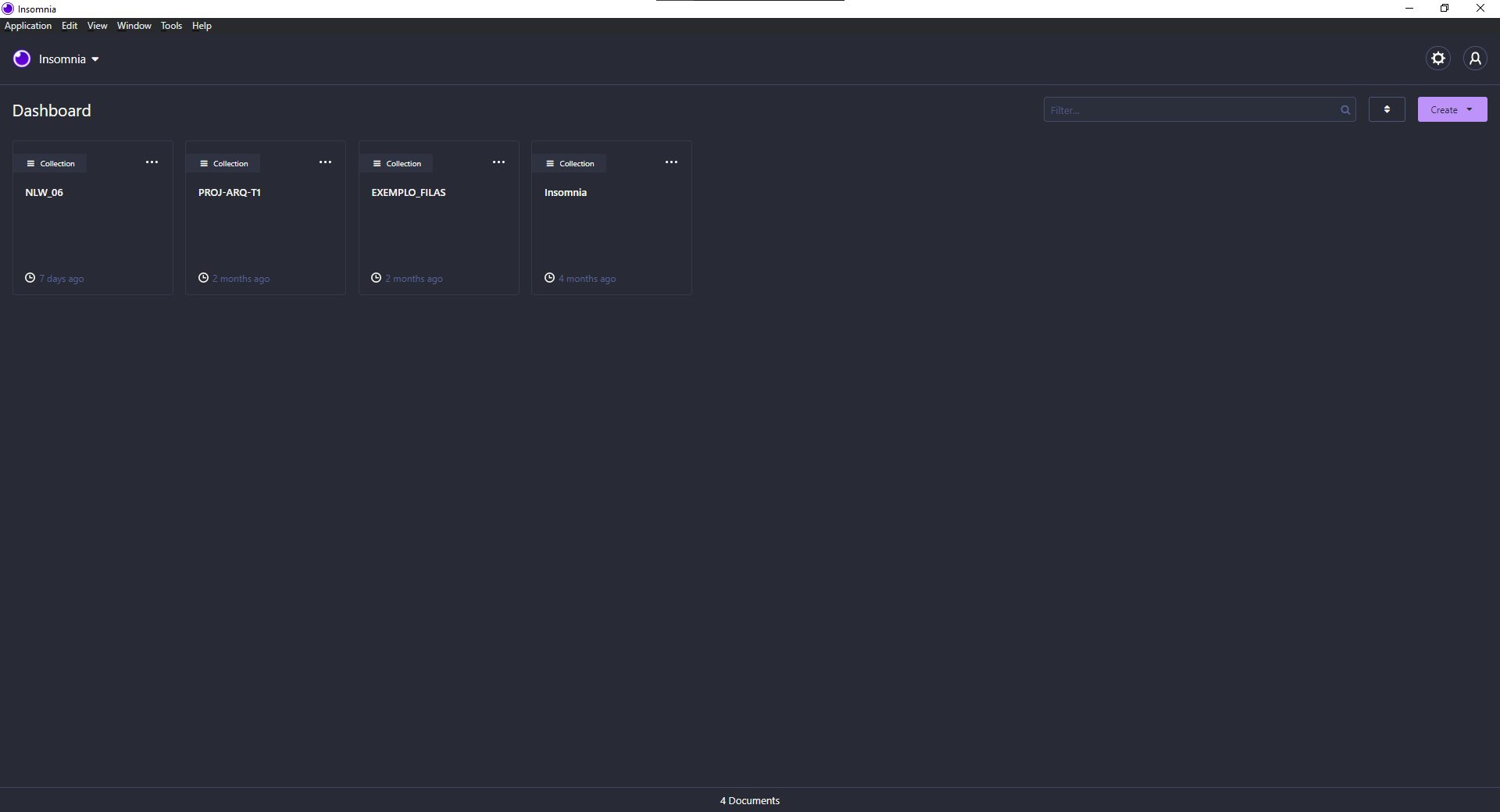
Task: Open the Create dropdown button
Action: 1452,110
